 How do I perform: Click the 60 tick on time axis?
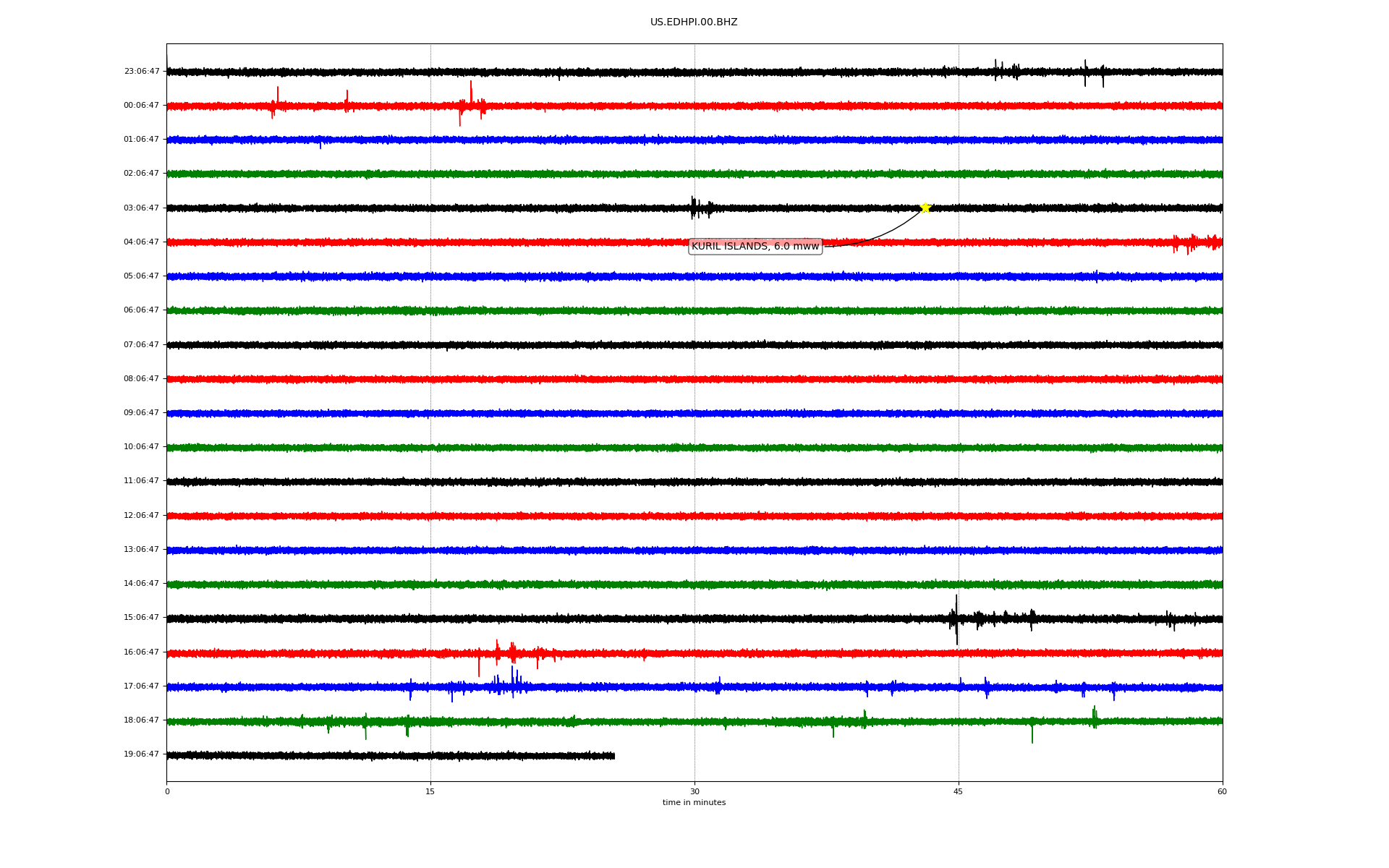click(1222, 791)
